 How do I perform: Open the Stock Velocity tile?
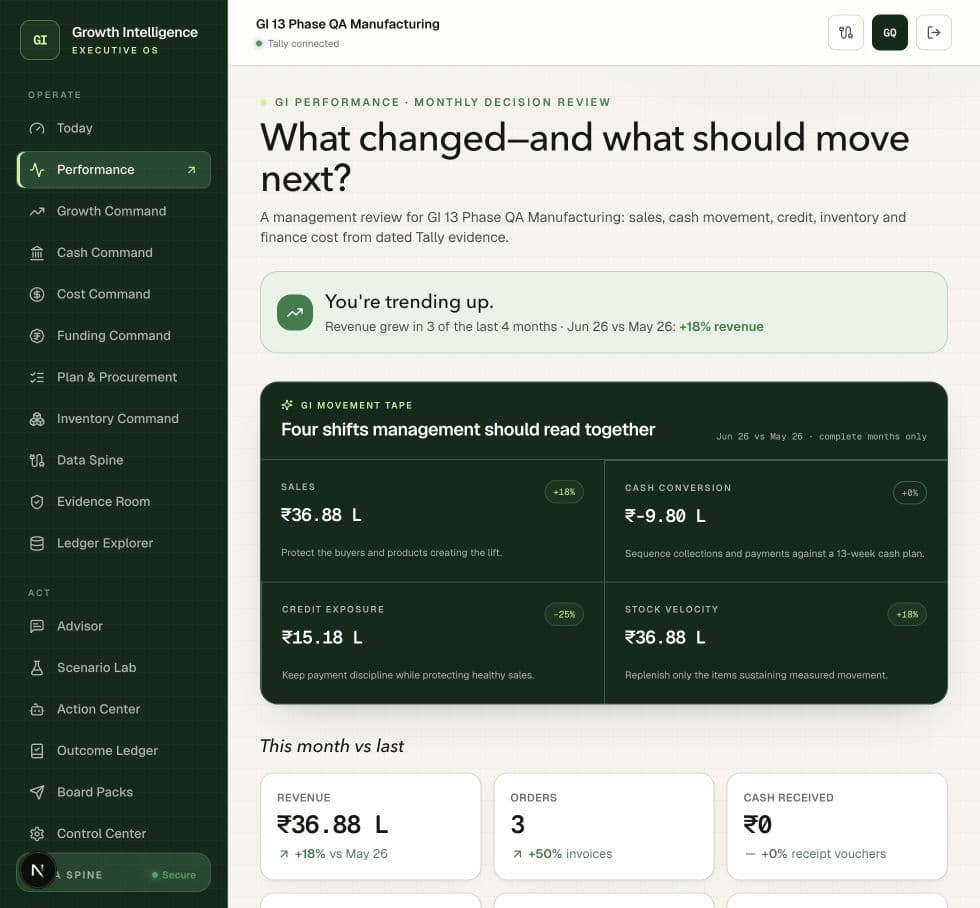776,643
